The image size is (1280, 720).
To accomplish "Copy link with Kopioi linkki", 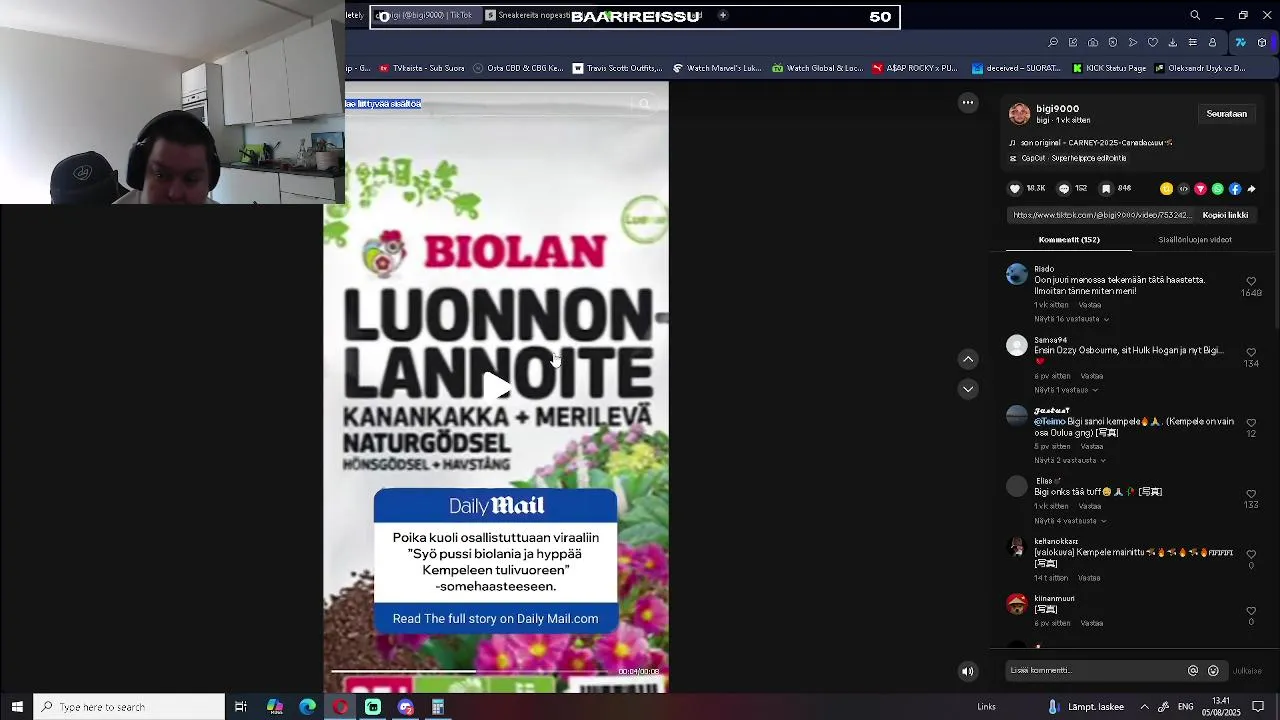I will pyautogui.click(x=1225, y=215).
